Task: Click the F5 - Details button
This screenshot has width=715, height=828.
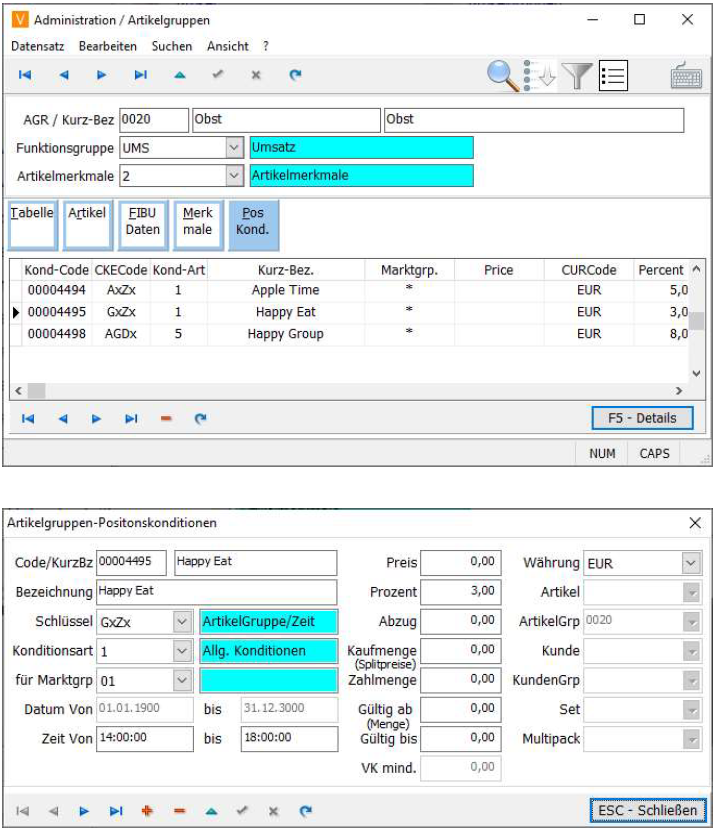Action: pyautogui.click(x=642, y=418)
